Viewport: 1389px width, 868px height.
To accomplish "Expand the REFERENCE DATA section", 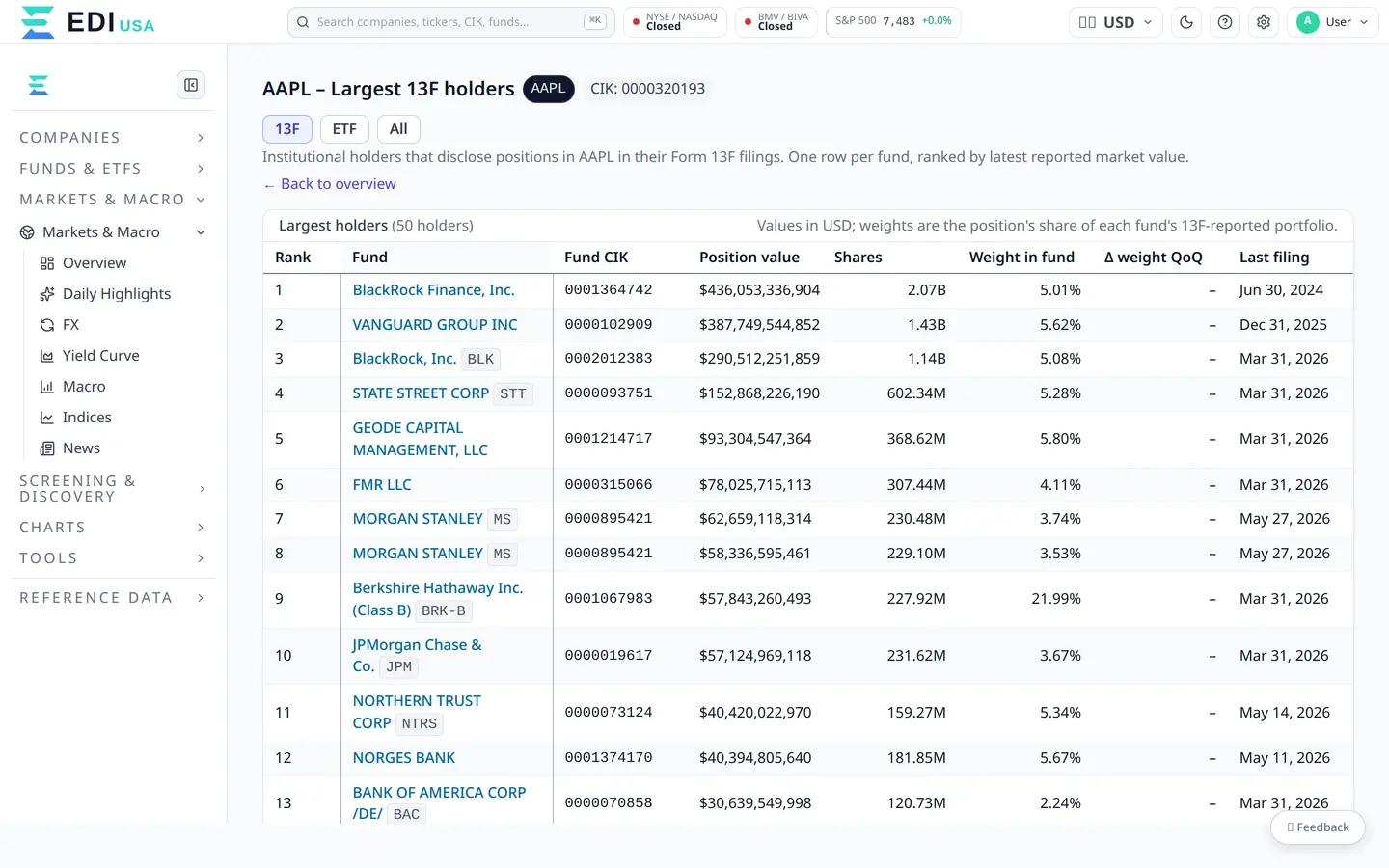I will [113, 598].
